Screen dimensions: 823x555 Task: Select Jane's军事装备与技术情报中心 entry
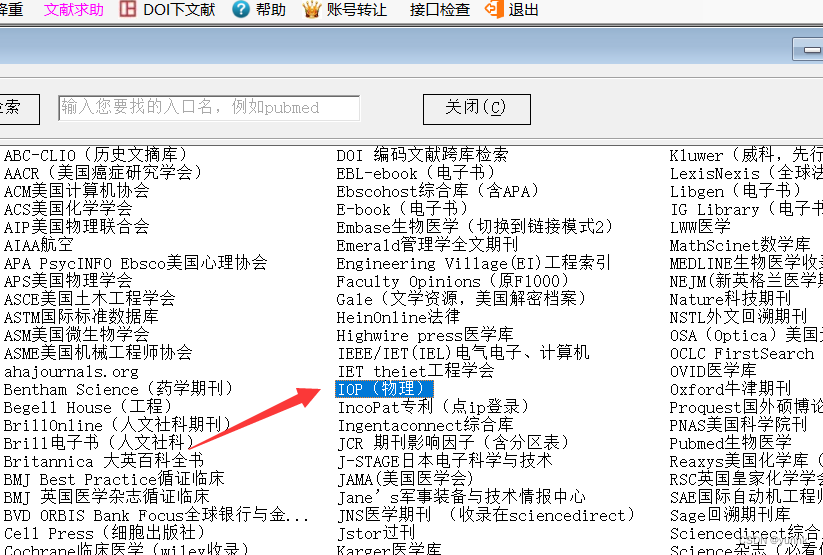[461, 497]
